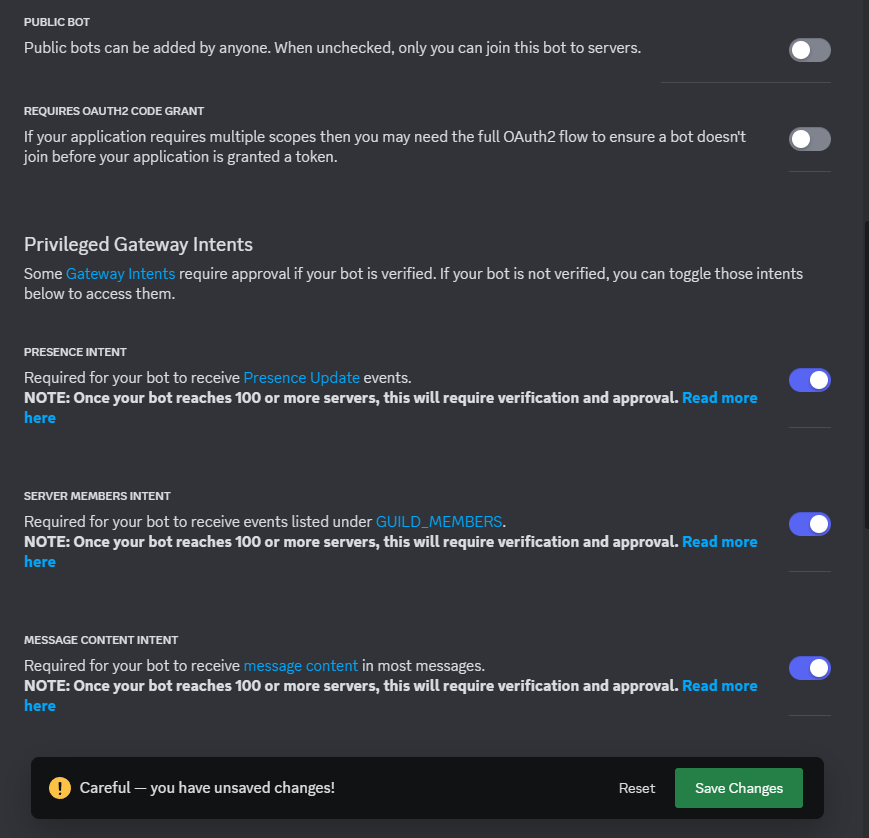The width and height of the screenshot is (869, 838).
Task: Disable the Server Members Intent toggle
Action: (x=810, y=524)
